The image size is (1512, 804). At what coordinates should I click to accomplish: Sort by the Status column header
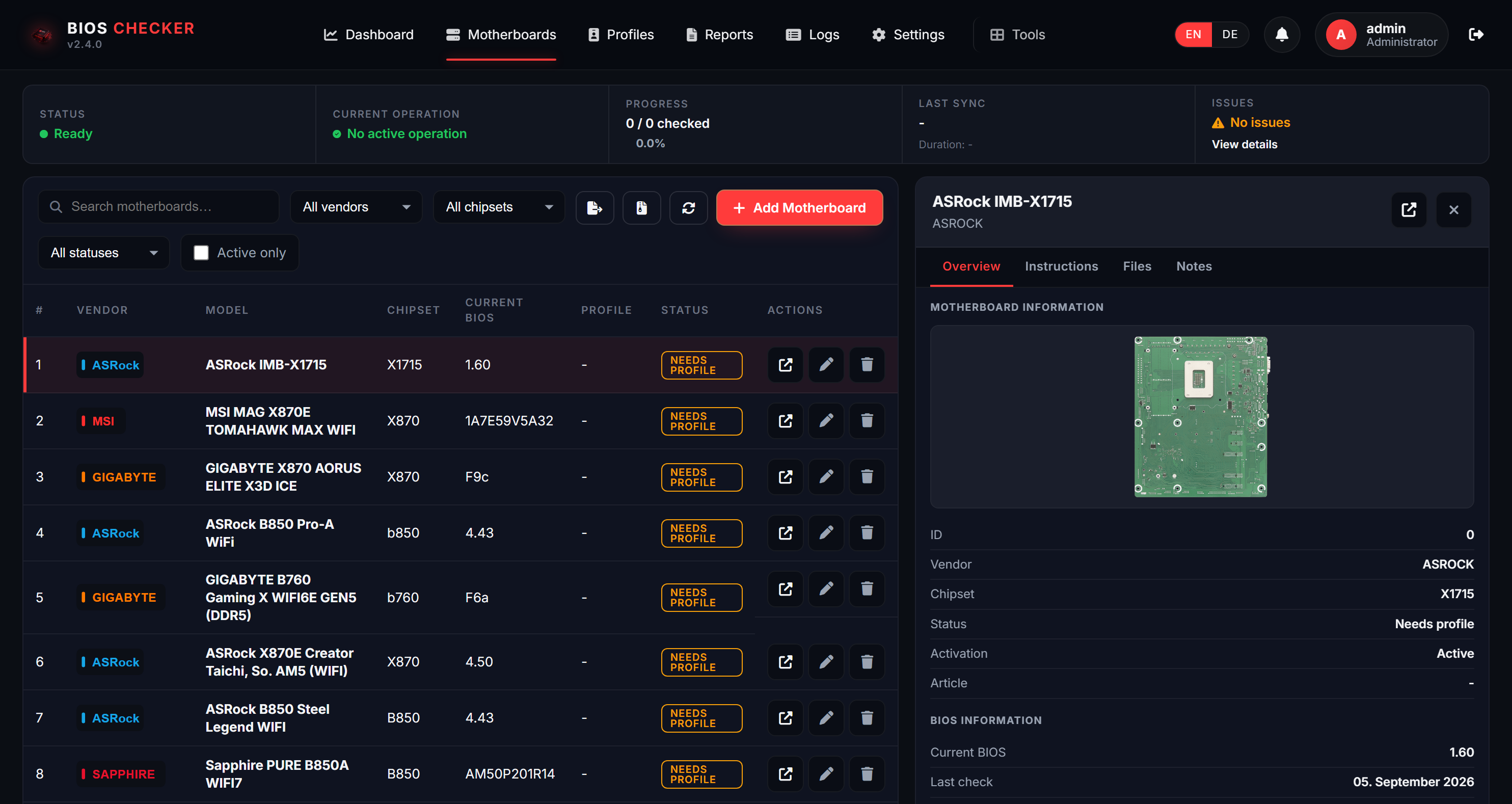coord(684,310)
